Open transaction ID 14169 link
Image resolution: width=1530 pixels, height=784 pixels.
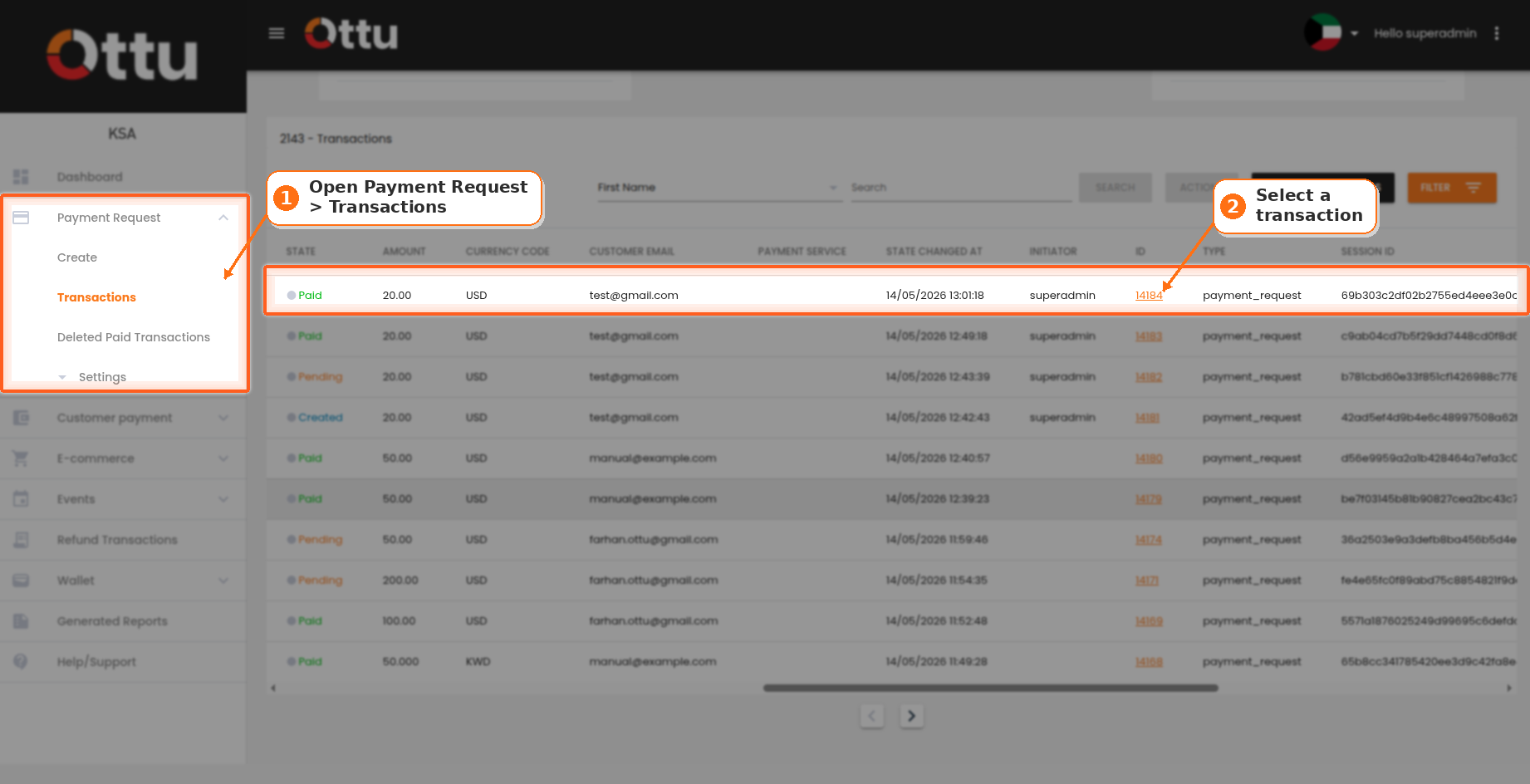click(1149, 621)
